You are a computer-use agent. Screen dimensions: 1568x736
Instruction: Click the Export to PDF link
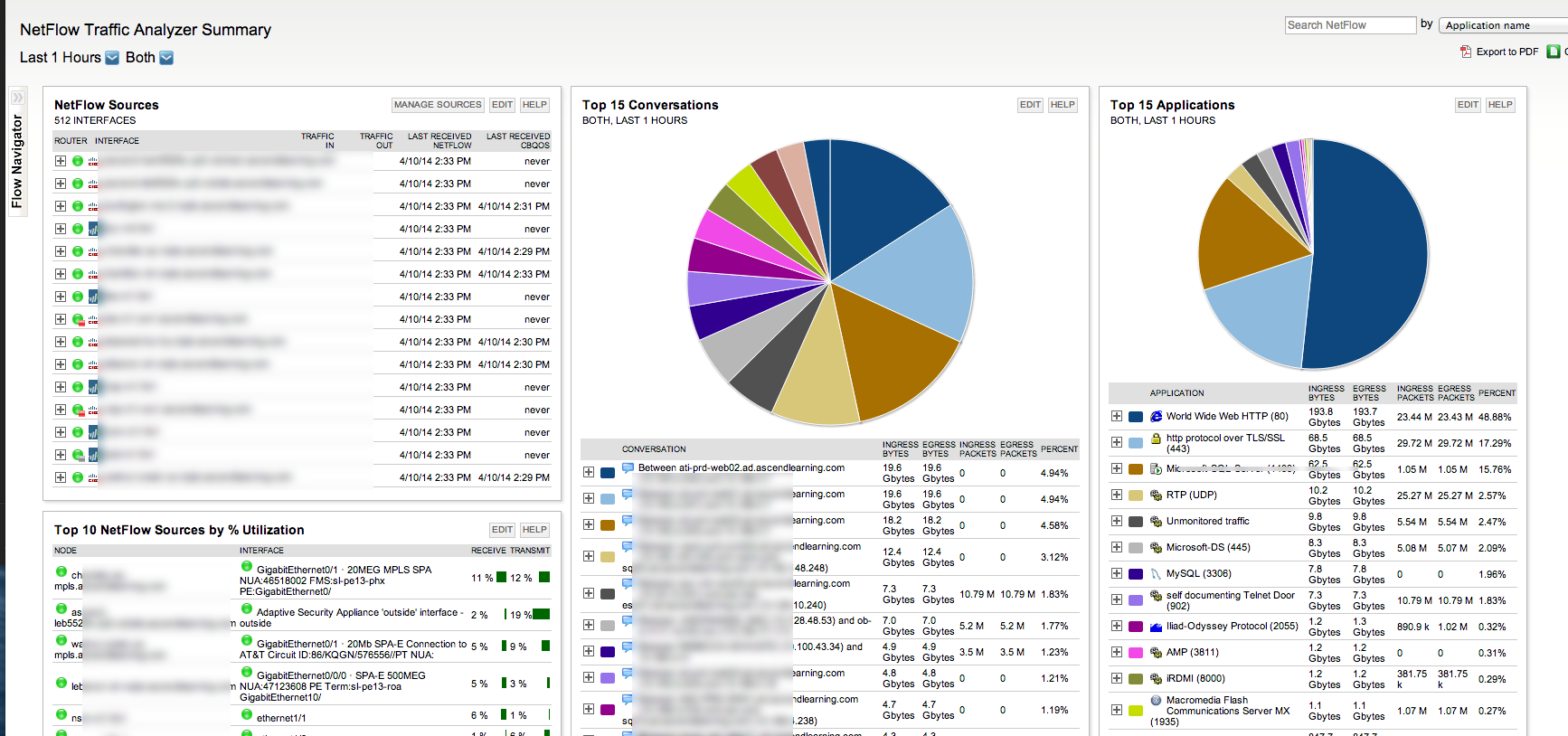[1499, 52]
